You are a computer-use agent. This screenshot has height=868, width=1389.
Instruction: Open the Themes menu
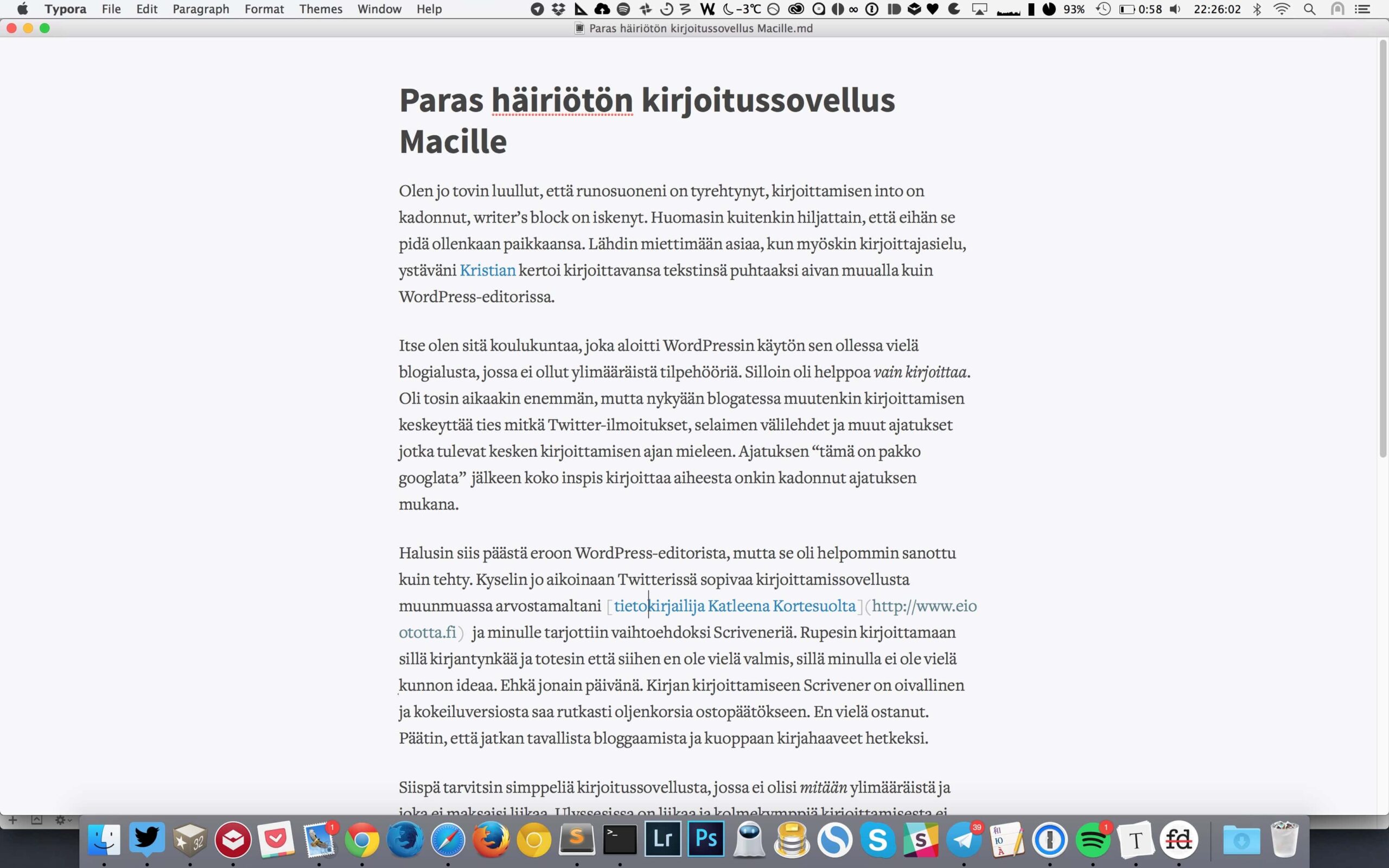coord(320,9)
